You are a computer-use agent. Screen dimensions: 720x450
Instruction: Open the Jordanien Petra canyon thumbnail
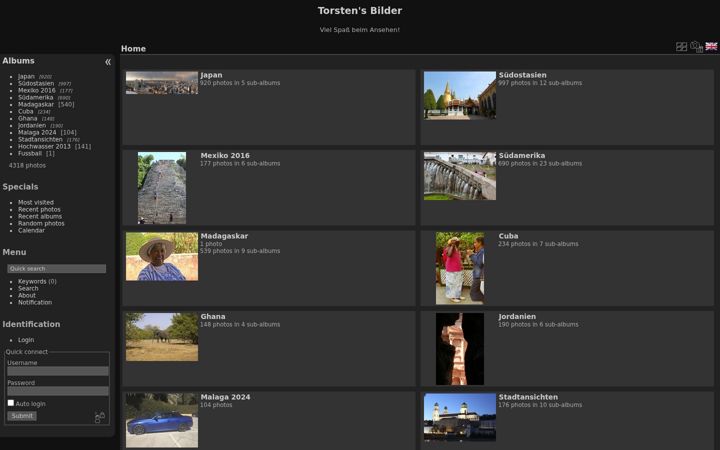click(460, 349)
